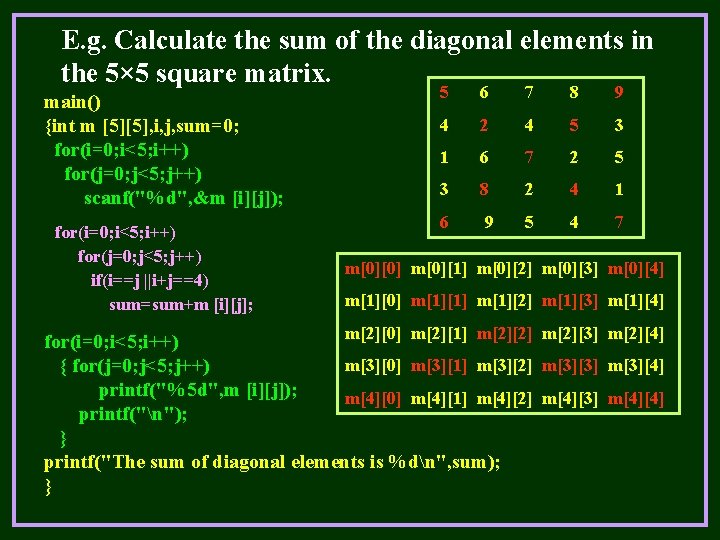Click the m[3][0] cell
The height and width of the screenshot is (540, 720).
tap(372, 366)
